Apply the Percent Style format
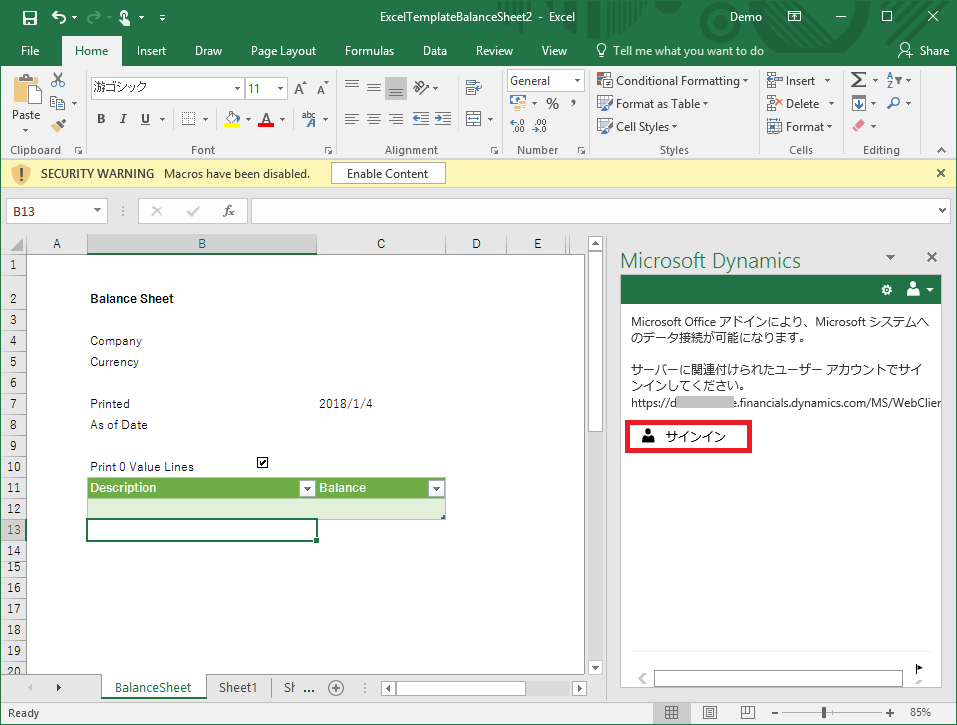 552,104
